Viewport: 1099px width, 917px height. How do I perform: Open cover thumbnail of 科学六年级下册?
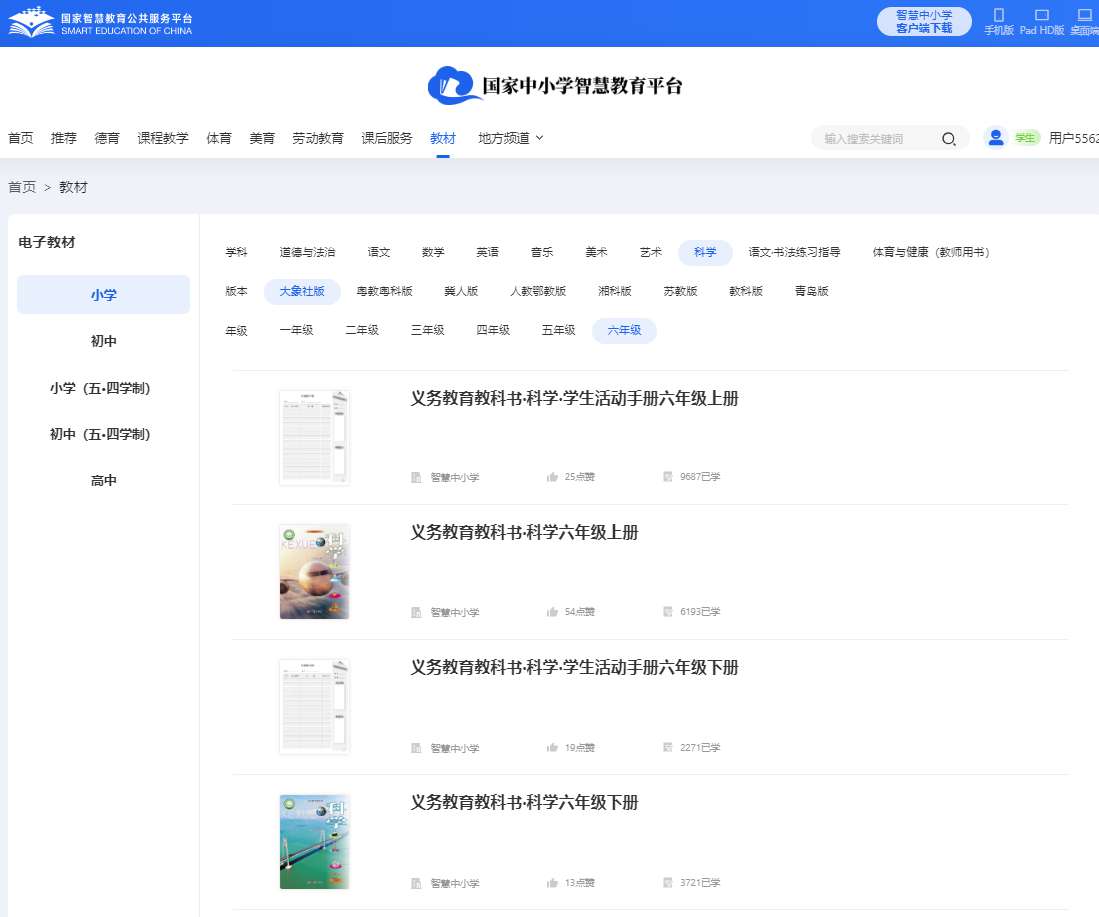point(314,842)
